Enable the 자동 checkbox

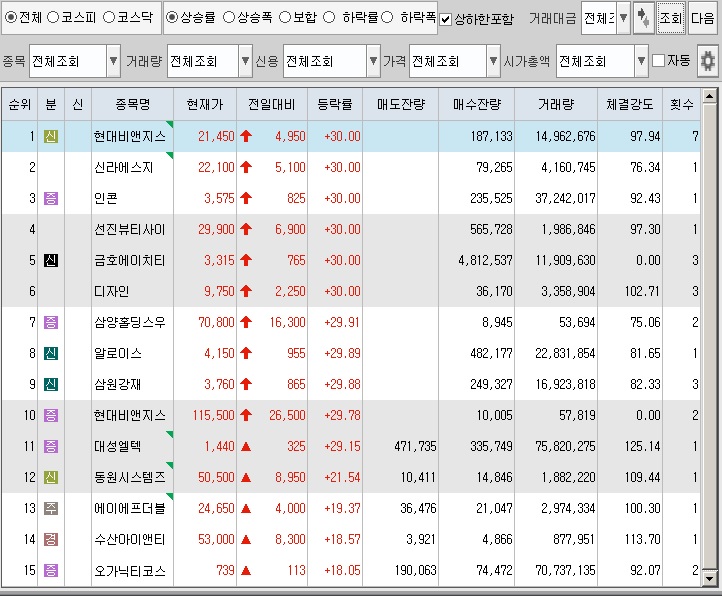pos(659,60)
